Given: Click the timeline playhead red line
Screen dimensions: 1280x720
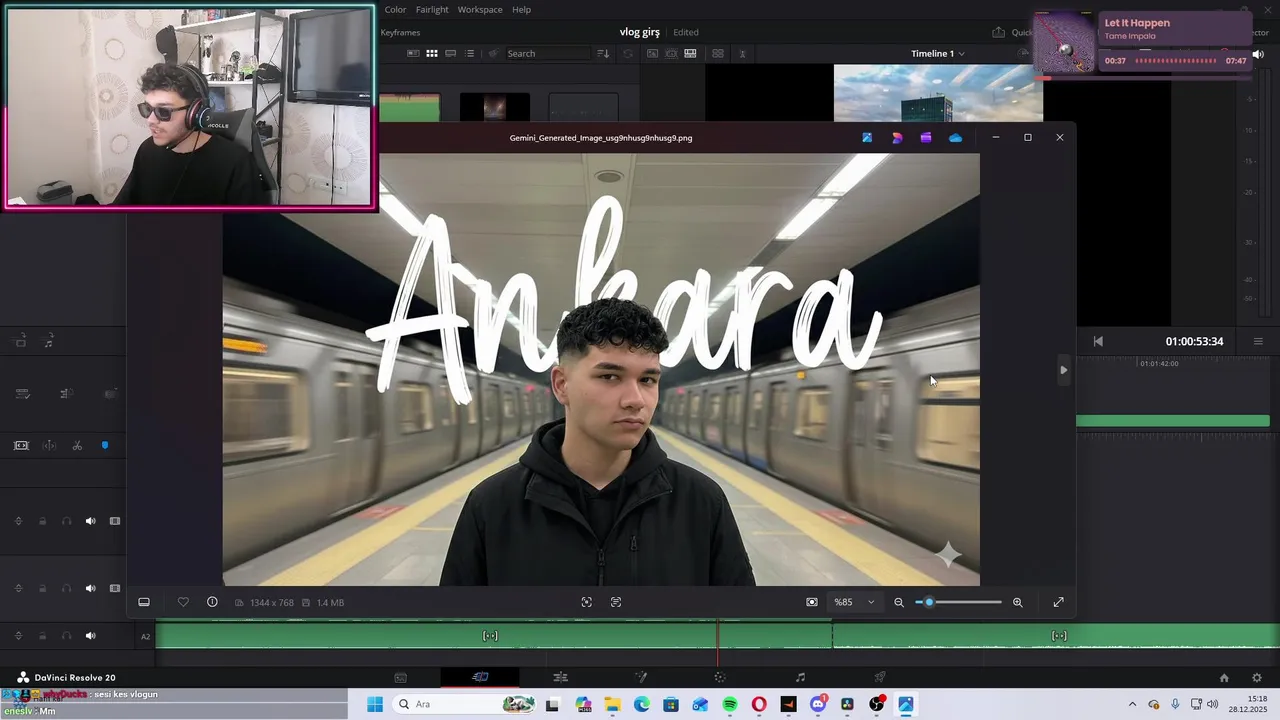Looking at the screenshot, I should tap(717, 642).
